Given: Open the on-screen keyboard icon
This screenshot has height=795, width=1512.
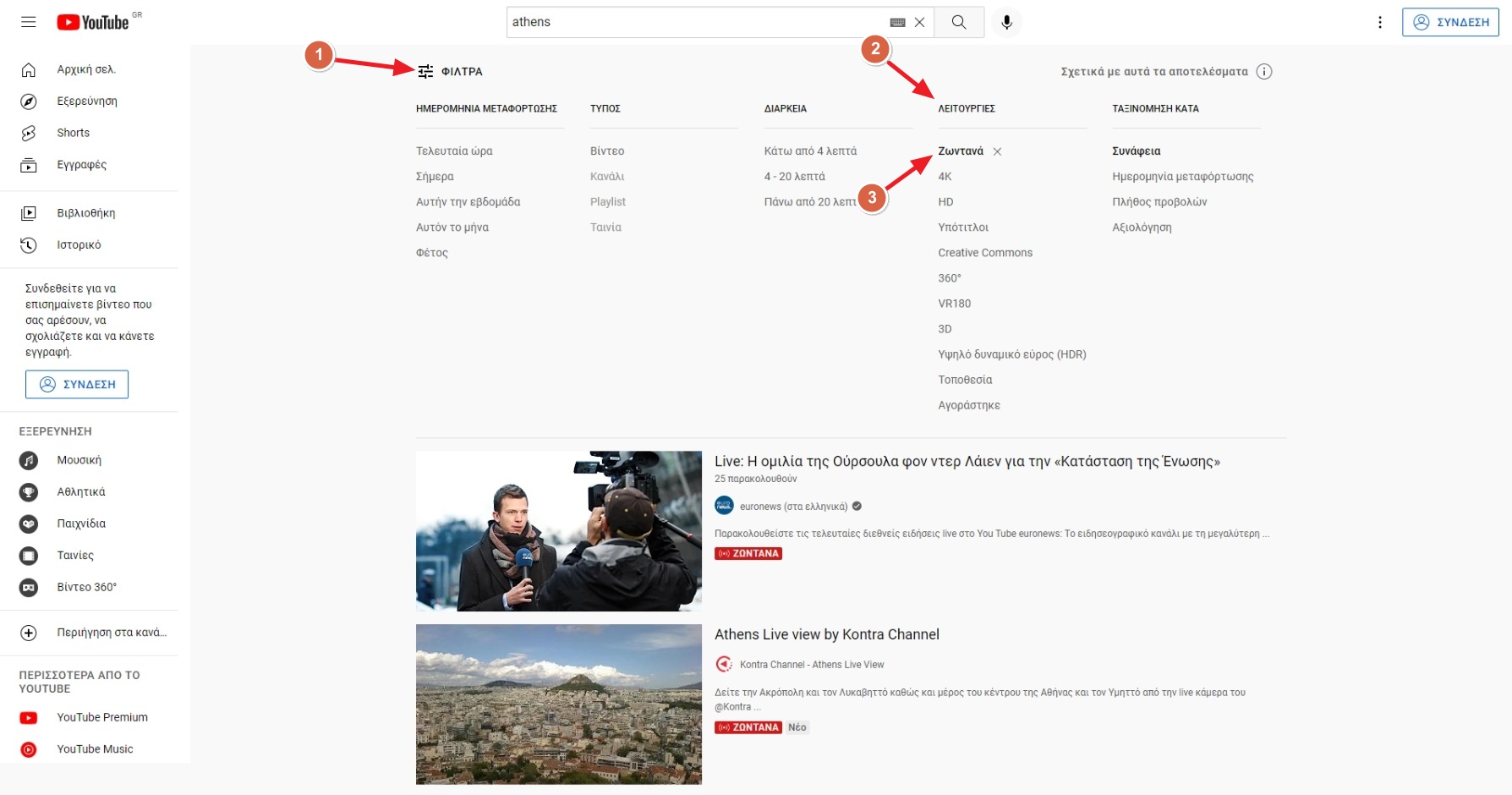Looking at the screenshot, I should pos(897,23).
